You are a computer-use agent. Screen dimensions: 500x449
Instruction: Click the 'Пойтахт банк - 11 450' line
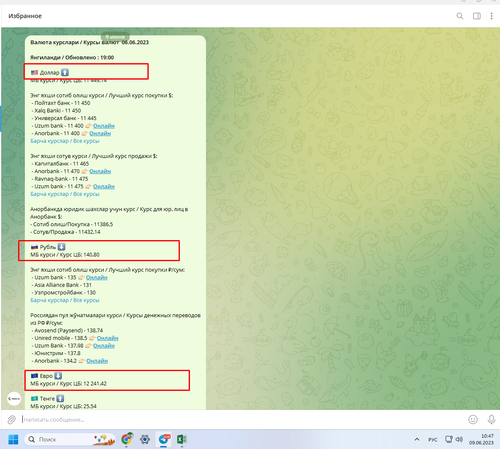tap(60, 103)
